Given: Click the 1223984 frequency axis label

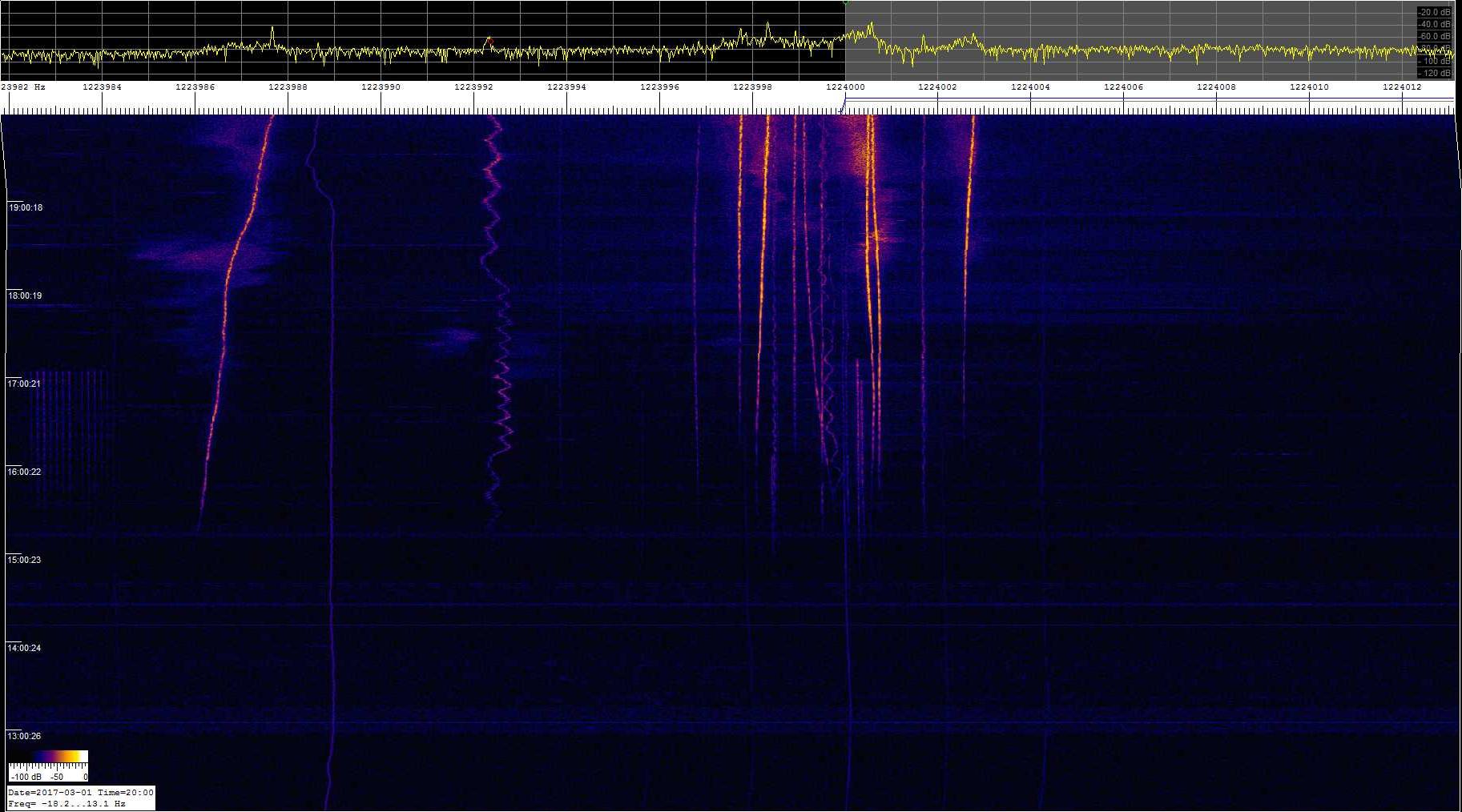Looking at the screenshot, I should coord(103,87).
